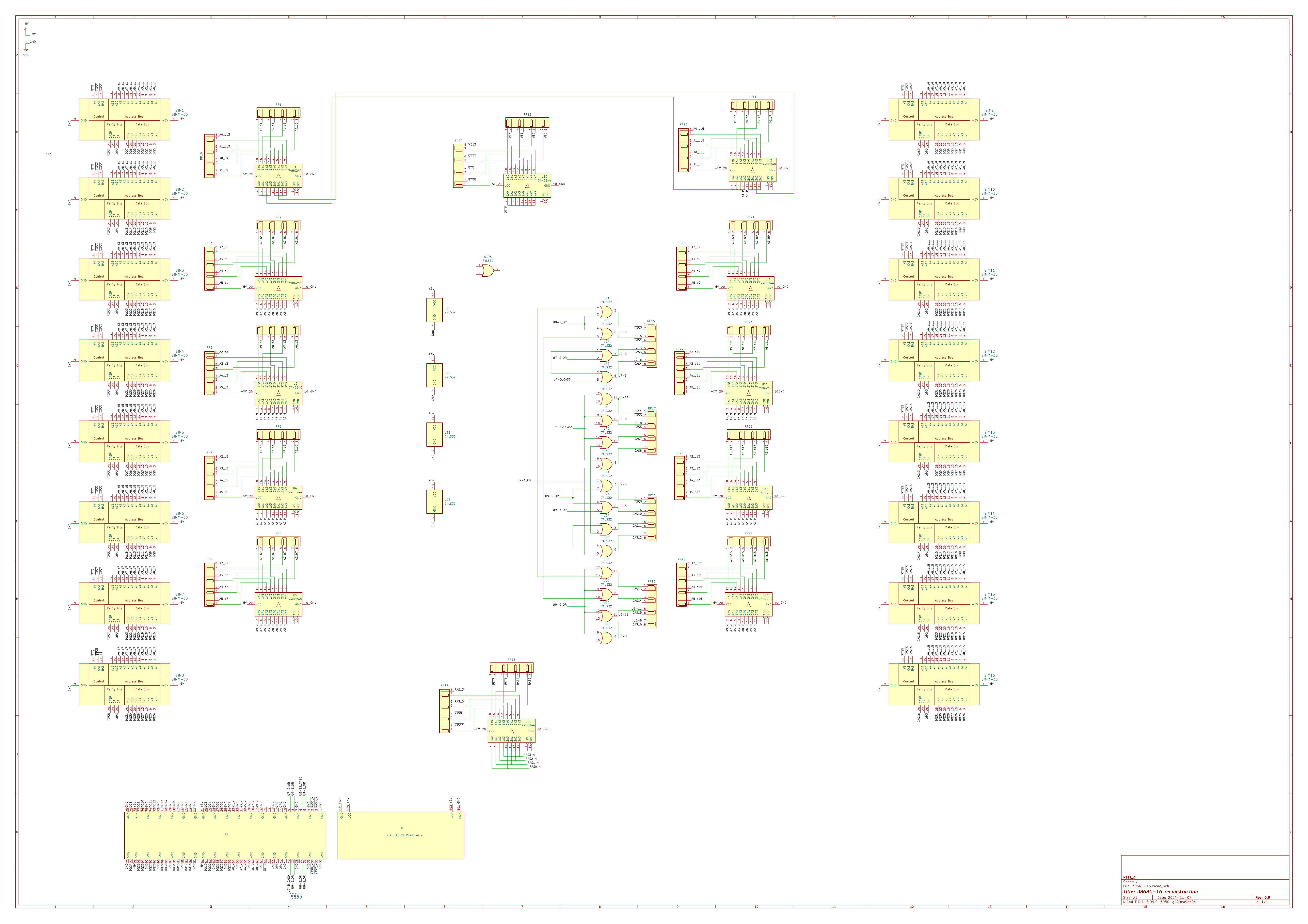Click the U3 74HC240 buffer chip
This screenshot has height=924, width=1308.
tap(279, 393)
